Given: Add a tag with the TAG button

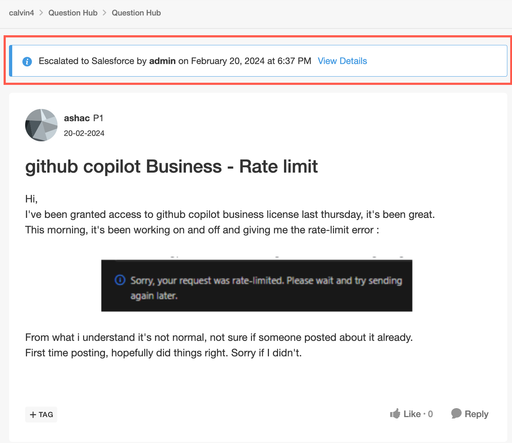Looking at the screenshot, I should tap(41, 415).
